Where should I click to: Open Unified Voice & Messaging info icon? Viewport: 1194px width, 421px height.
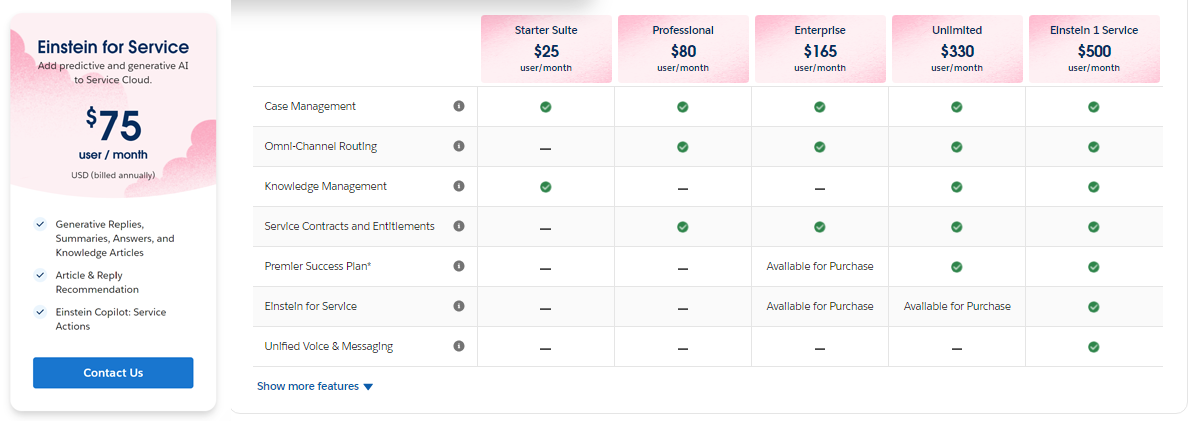[x=459, y=346]
